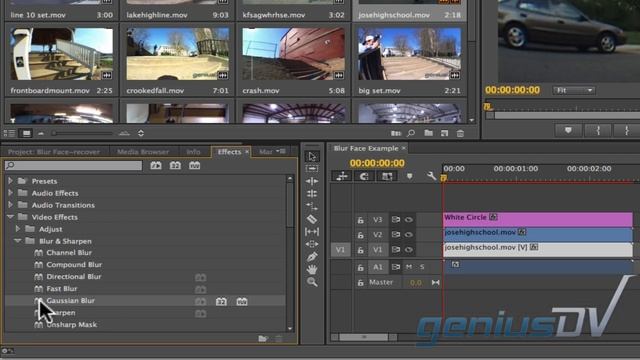Select the Pen tool

click(x=312, y=257)
